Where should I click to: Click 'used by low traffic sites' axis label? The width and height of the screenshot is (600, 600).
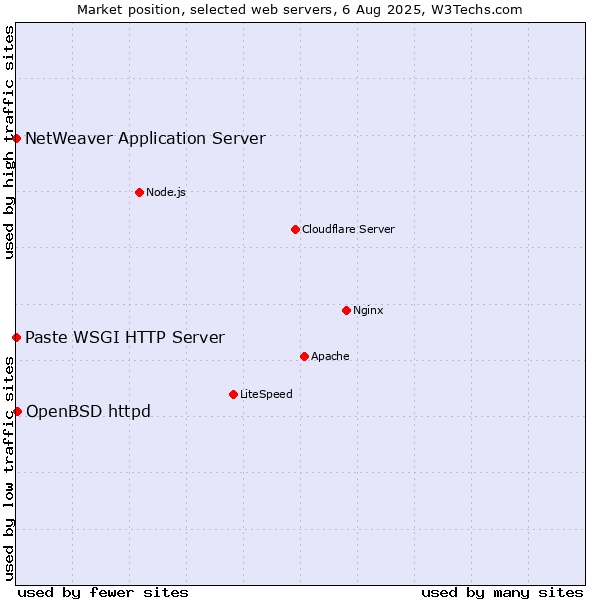click(9, 469)
